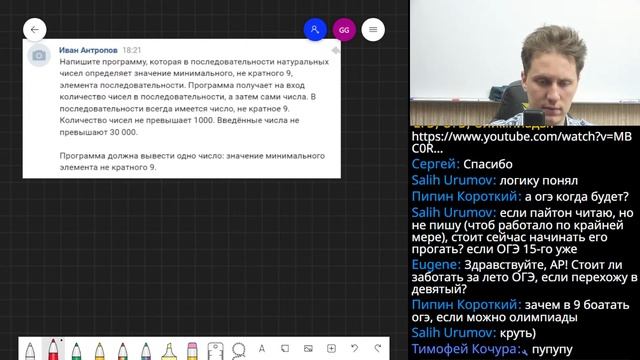The height and width of the screenshot is (360, 640).
Task: Click the task text 'Напишите программу'
Action: pos(103,62)
